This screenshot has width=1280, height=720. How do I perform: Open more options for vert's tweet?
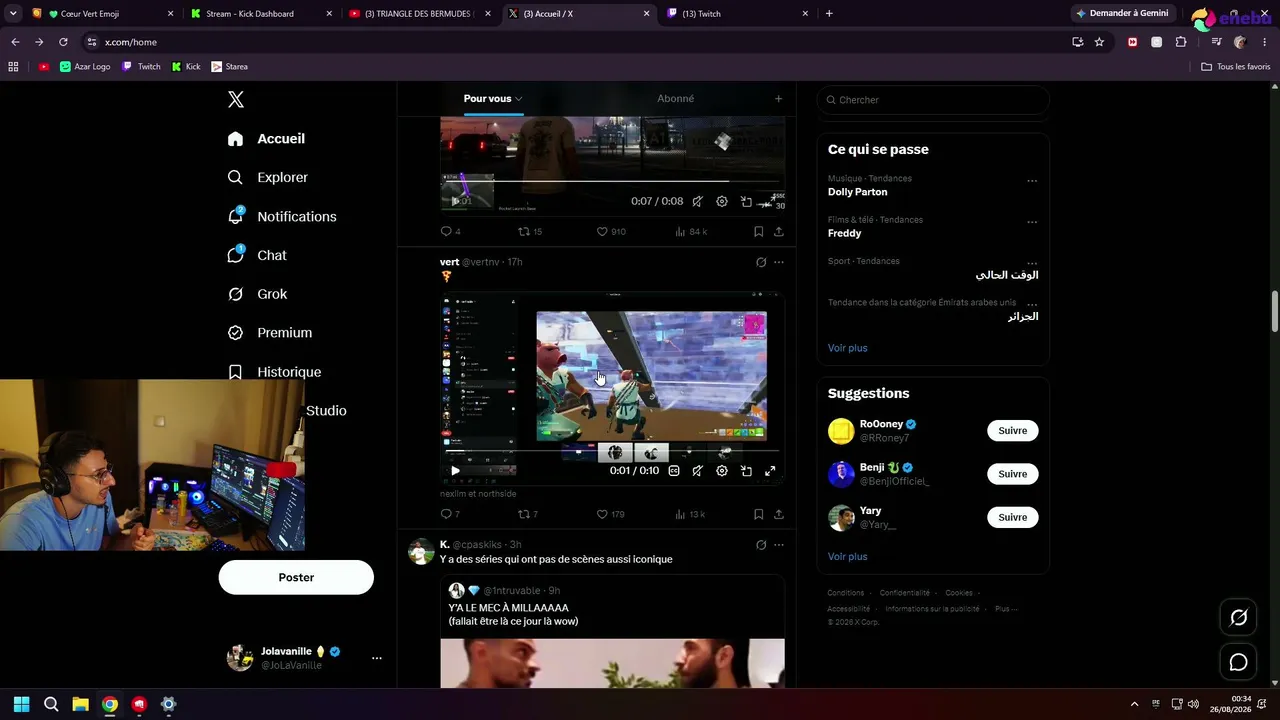point(779,262)
